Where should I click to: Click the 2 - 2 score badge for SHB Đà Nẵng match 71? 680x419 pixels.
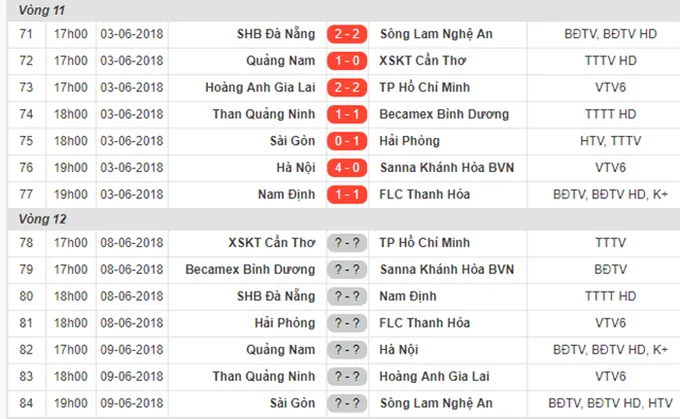[347, 34]
